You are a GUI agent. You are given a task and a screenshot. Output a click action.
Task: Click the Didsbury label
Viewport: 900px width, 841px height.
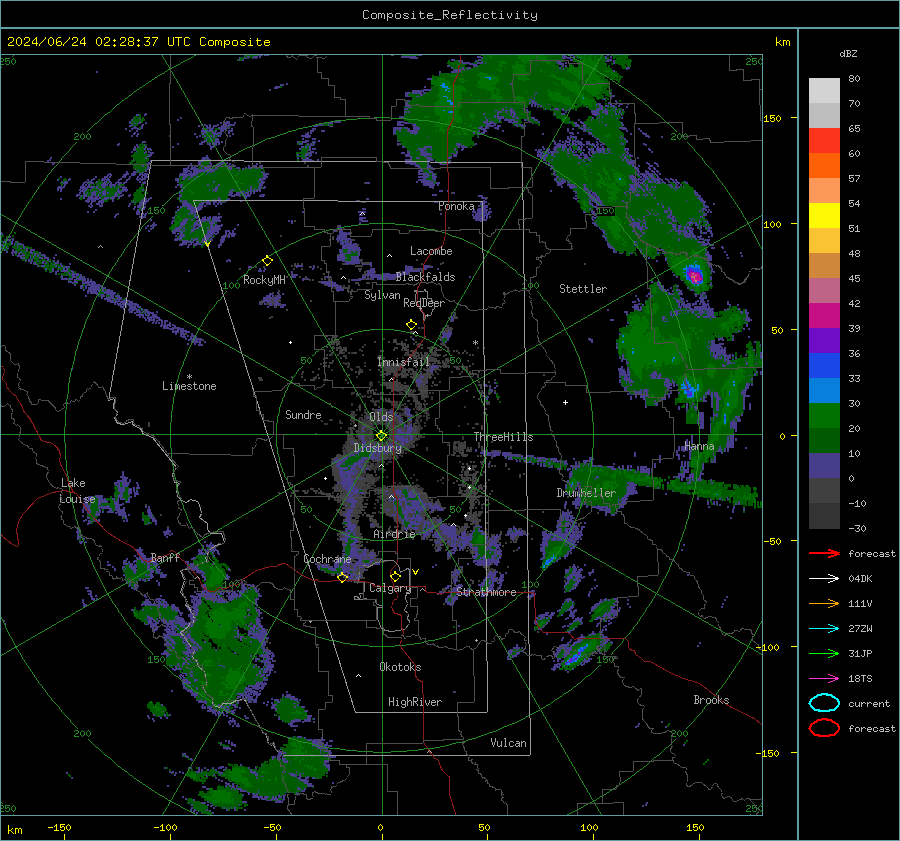point(377,448)
